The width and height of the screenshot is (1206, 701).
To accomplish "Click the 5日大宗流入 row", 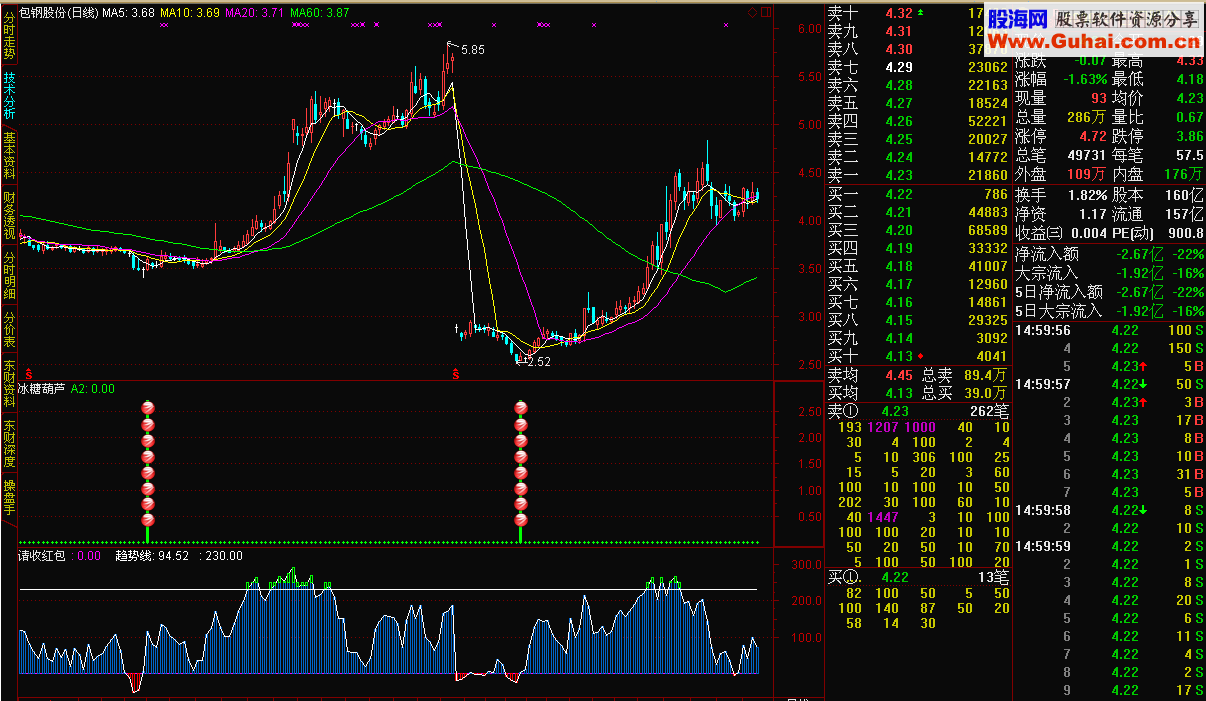I will tap(1109, 311).
